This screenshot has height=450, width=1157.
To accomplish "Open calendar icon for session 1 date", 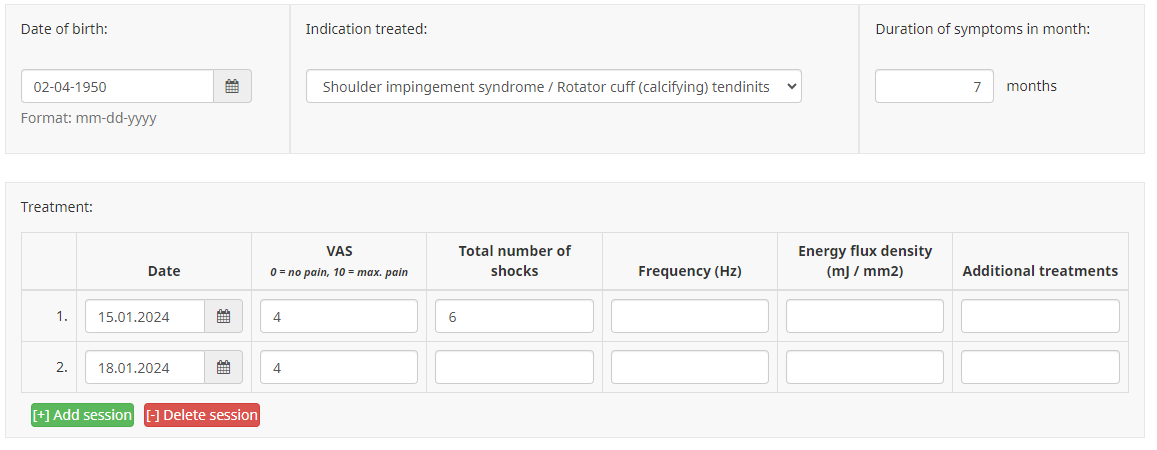I will 224,317.
